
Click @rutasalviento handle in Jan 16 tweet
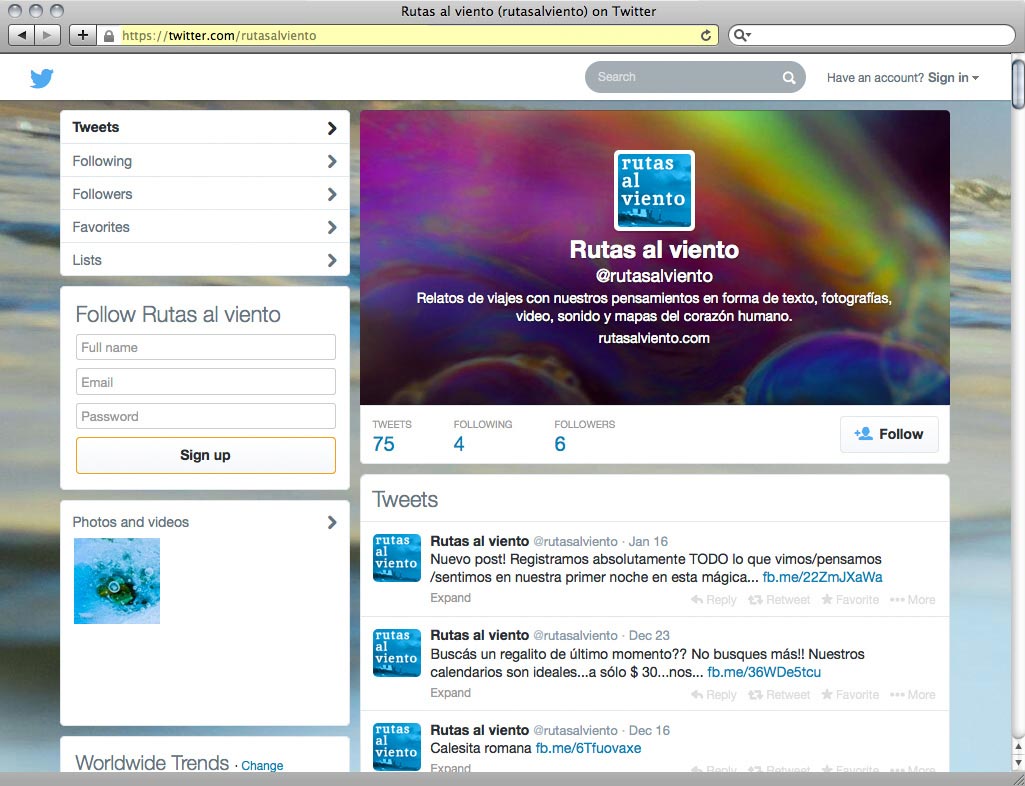point(575,541)
